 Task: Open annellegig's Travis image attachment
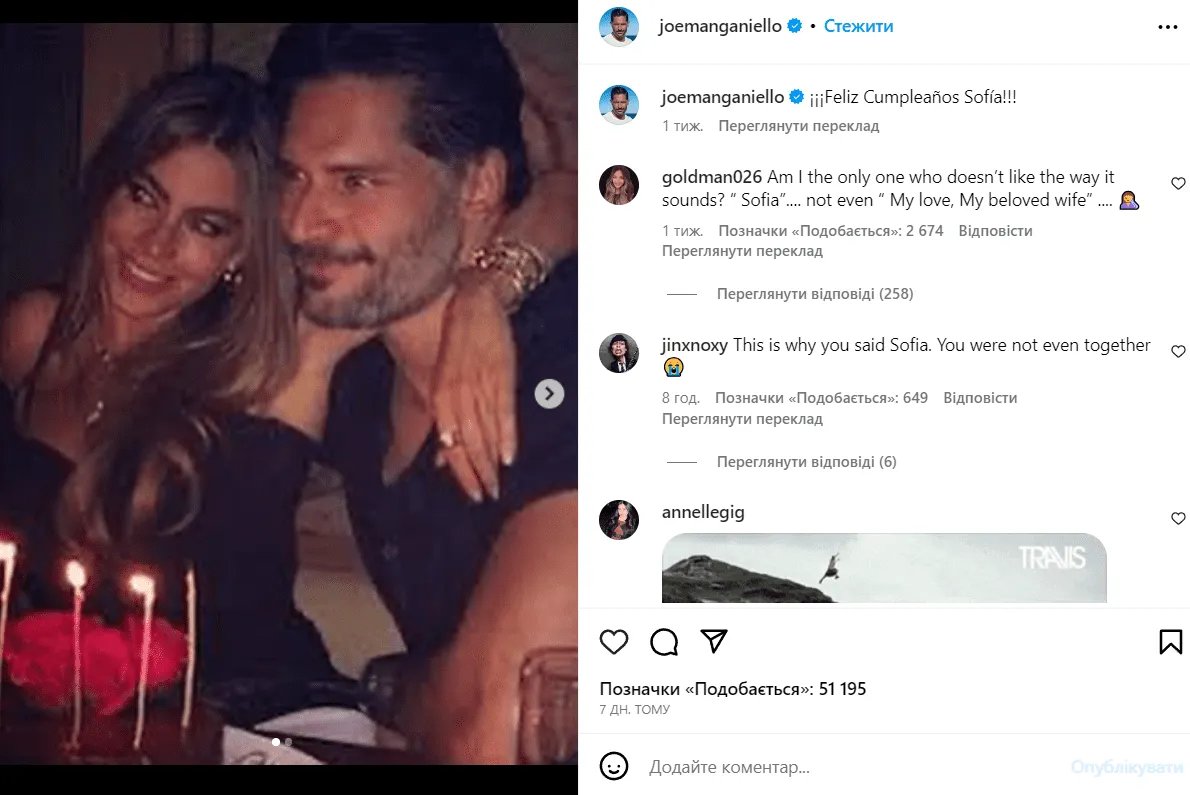pyautogui.click(x=884, y=568)
